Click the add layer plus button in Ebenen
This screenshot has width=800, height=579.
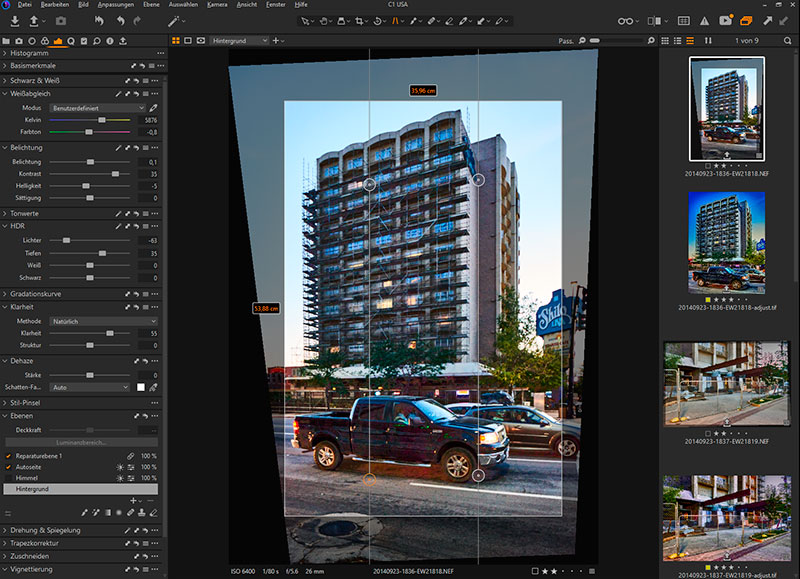(133, 501)
